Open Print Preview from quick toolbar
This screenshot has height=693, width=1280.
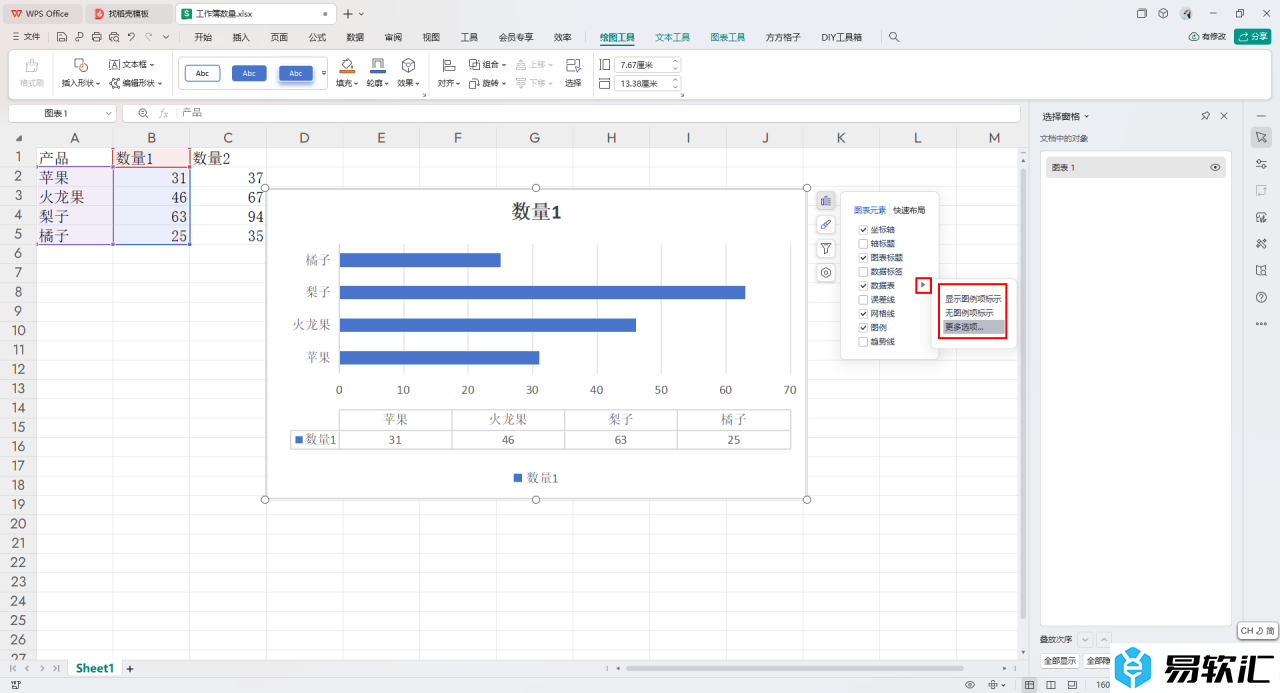click(113, 37)
